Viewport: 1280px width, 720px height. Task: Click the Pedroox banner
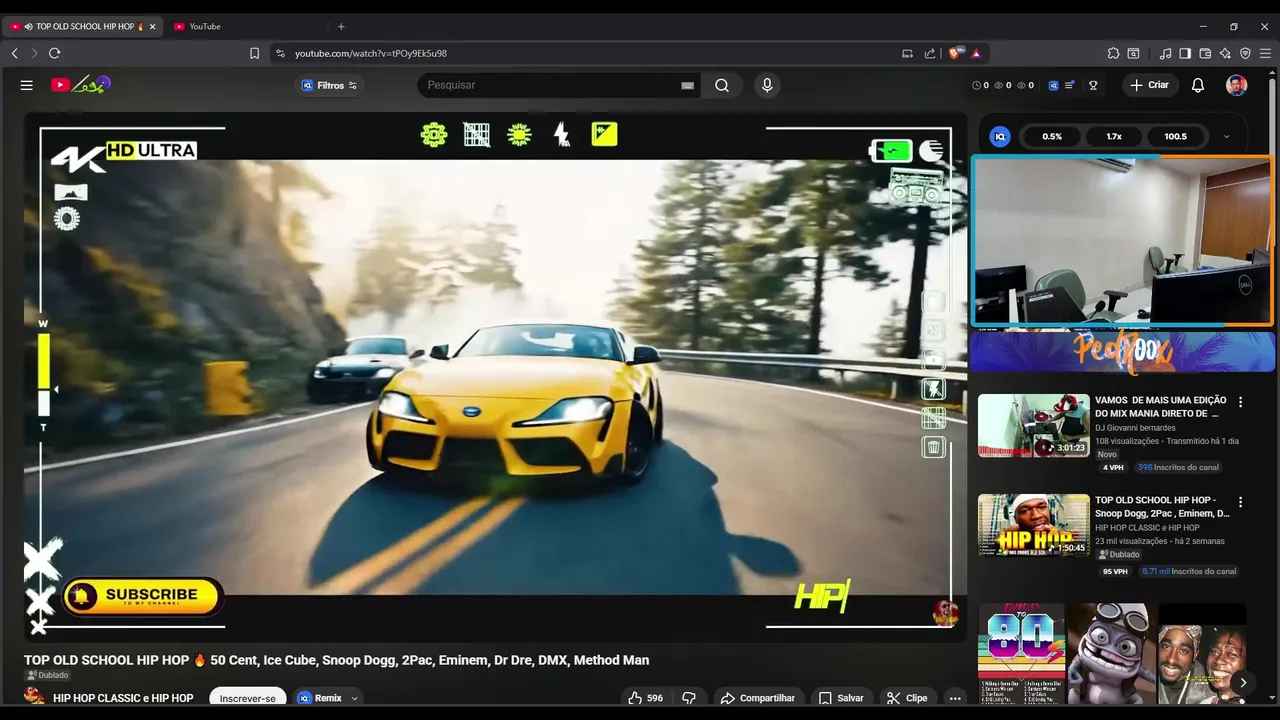click(x=1122, y=351)
